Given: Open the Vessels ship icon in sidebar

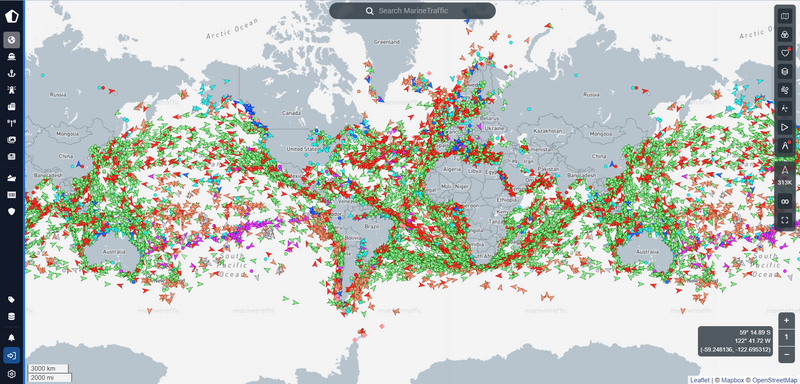Looking at the screenshot, I should point(12,57).
